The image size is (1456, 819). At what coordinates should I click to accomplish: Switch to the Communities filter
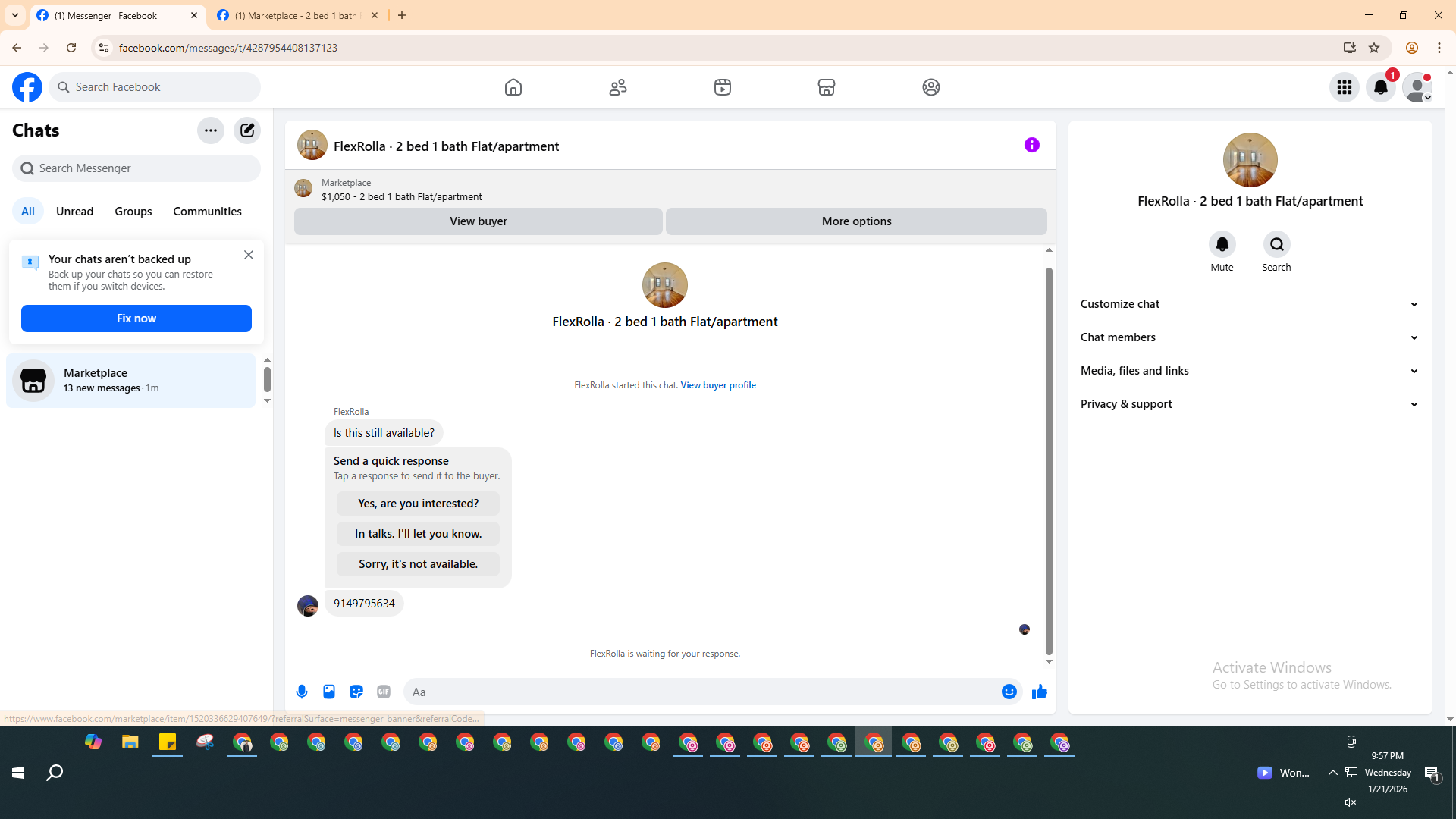(x=207, y=212)
